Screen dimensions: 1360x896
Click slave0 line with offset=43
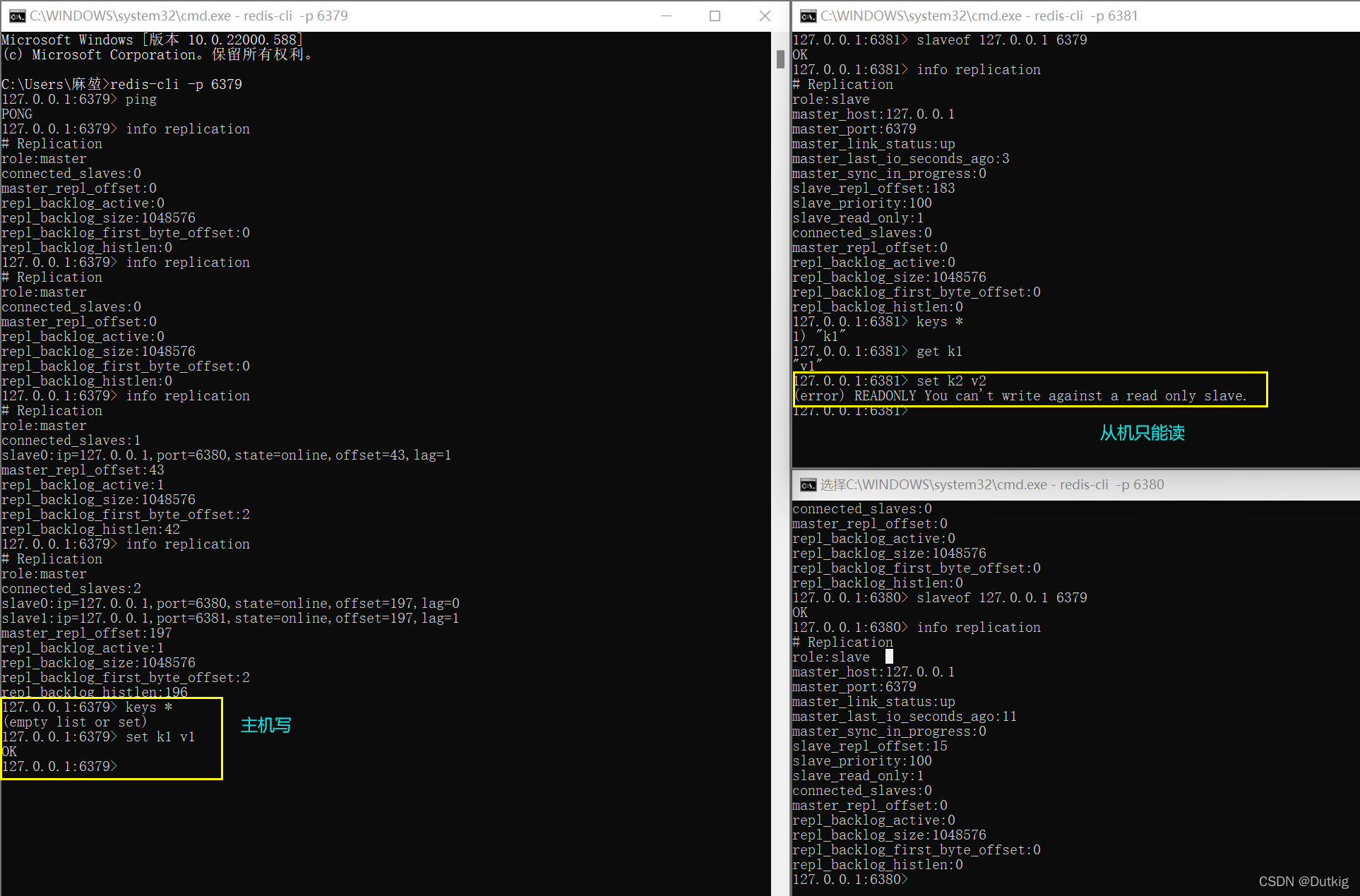226,455
